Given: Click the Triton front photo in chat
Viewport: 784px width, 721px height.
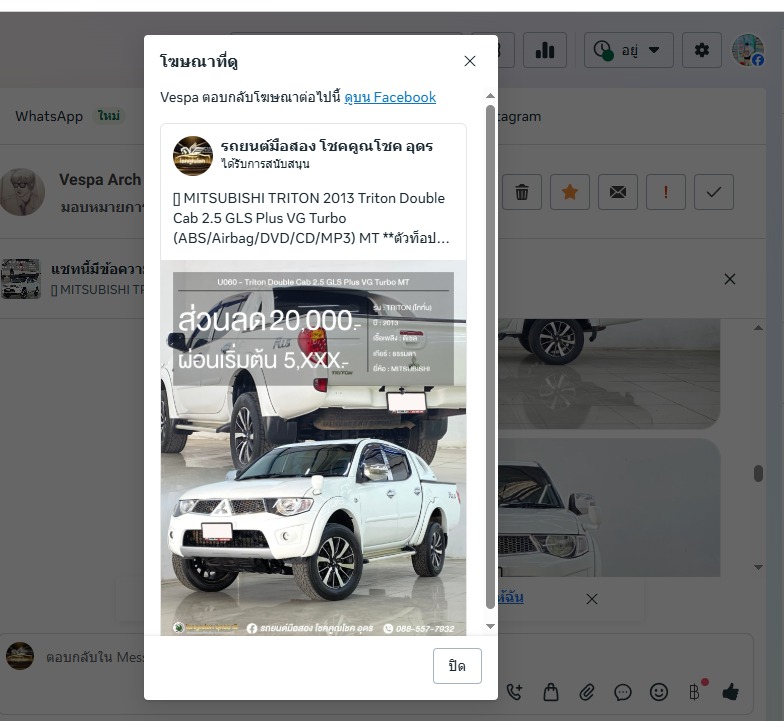Looking at the screenshot, I should coord(608,508).
